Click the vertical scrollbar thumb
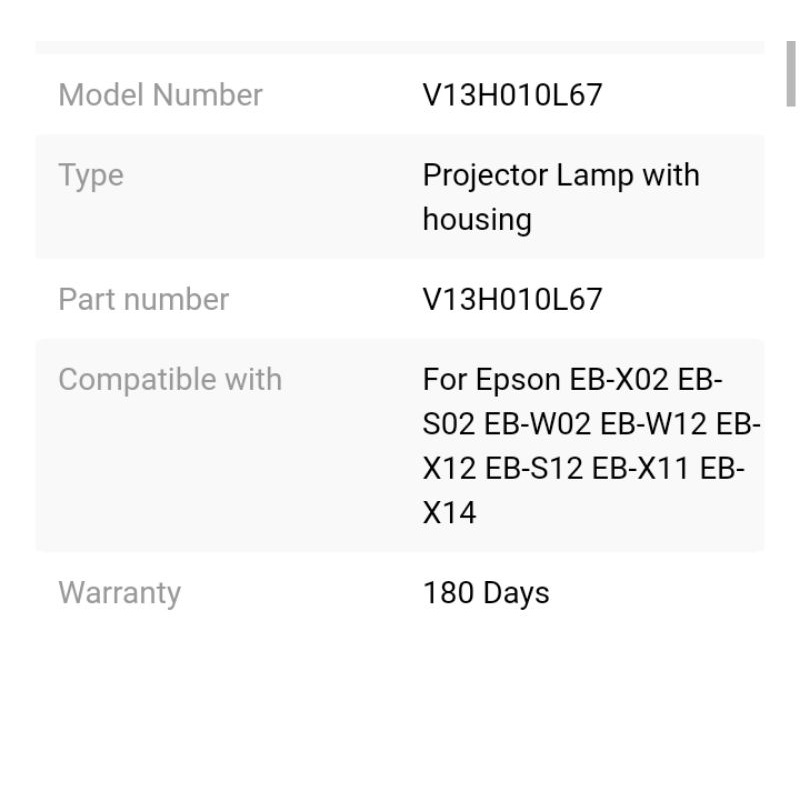 click(x=791, y=72)
